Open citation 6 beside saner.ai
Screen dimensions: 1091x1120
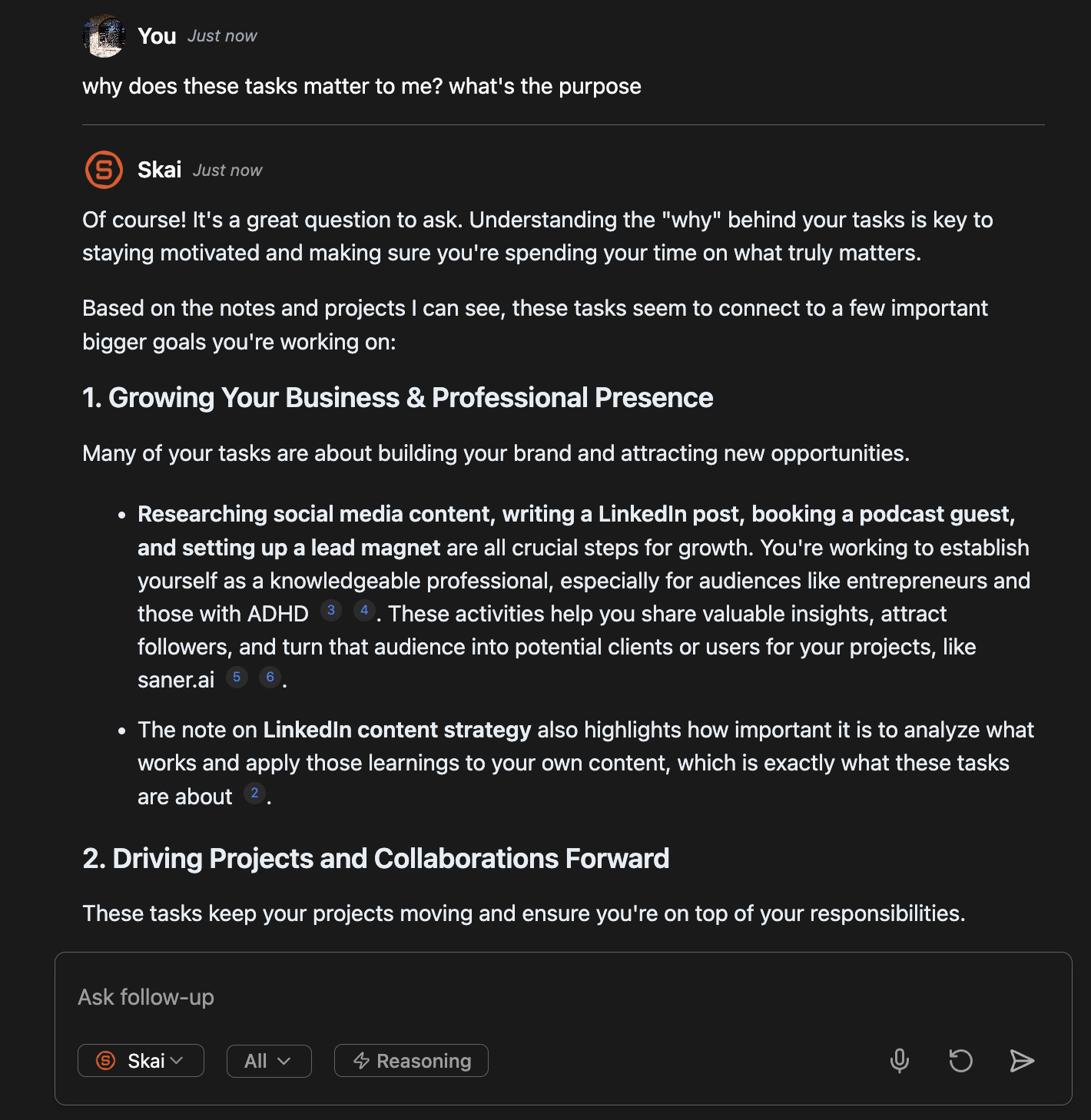[270, 676]
